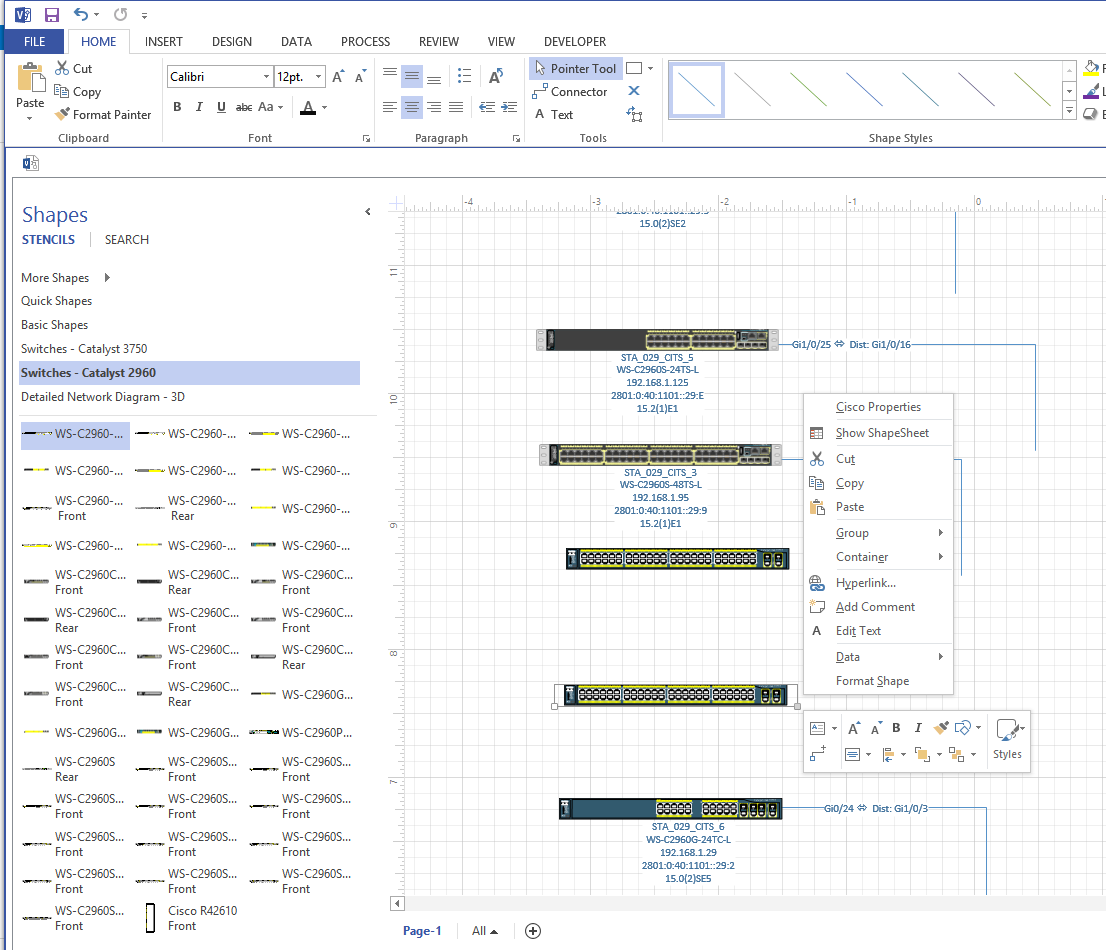This screenshot has width=1106, height=950.
Task: Apply the gray line shape style
Action: pyautogui.click(x=753, y=90)
